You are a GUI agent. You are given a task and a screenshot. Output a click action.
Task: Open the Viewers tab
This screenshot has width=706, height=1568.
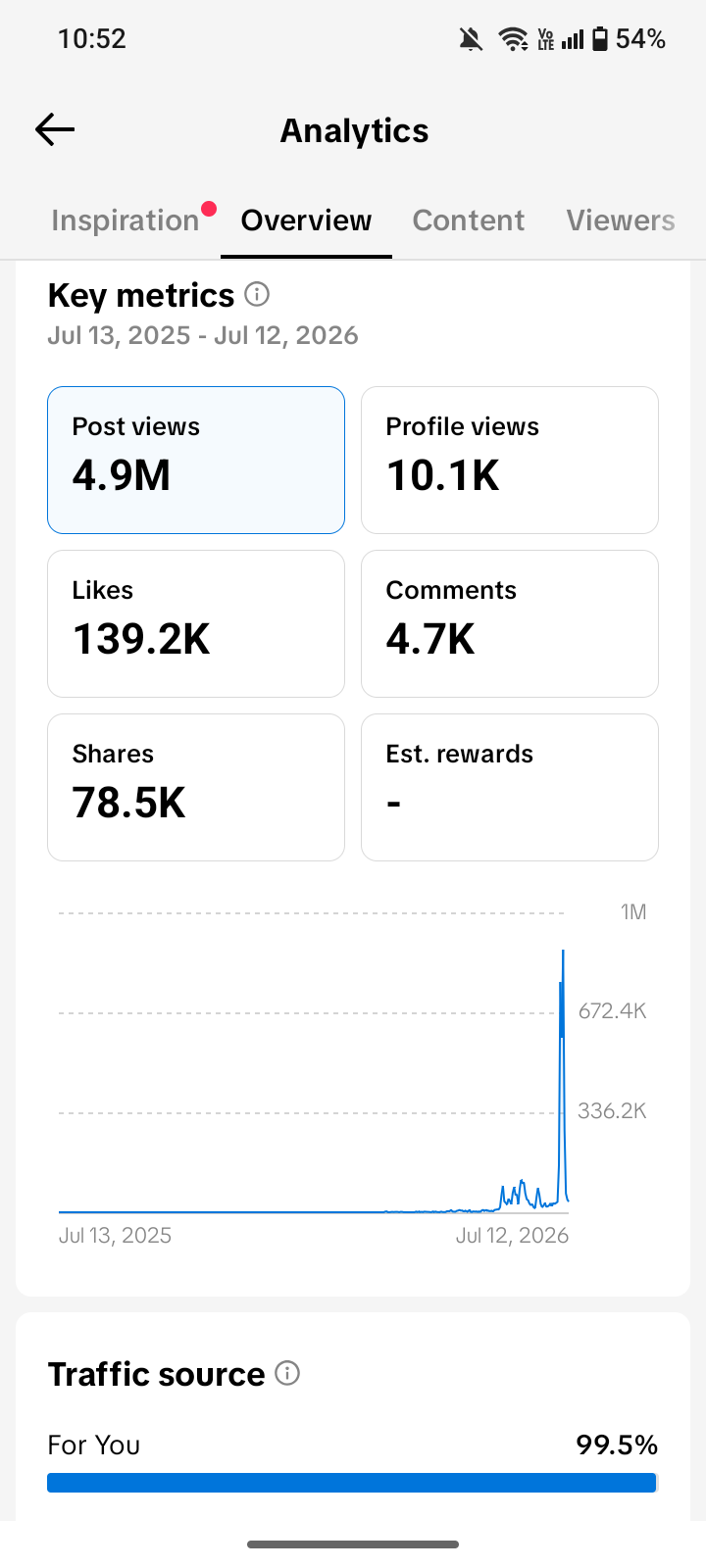pyautogui.click(x=621, y=220)
